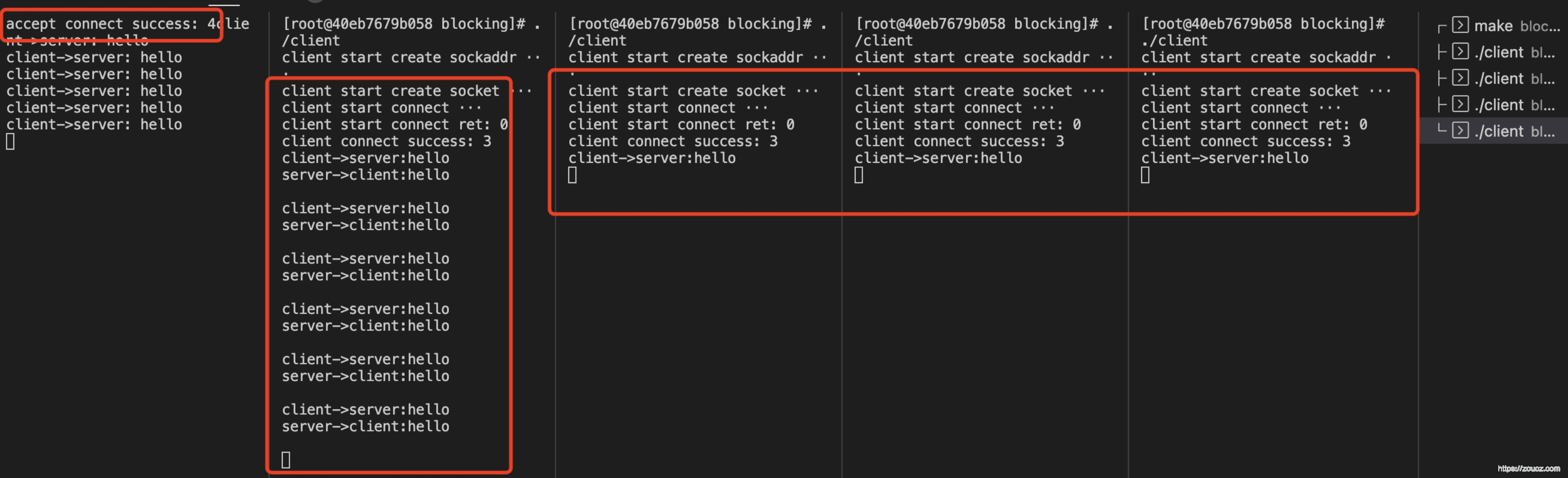This screenshot has width=1568, height=478.
Task: Click the zouoz.com watermark link
Action: (x=1529, y=468)
